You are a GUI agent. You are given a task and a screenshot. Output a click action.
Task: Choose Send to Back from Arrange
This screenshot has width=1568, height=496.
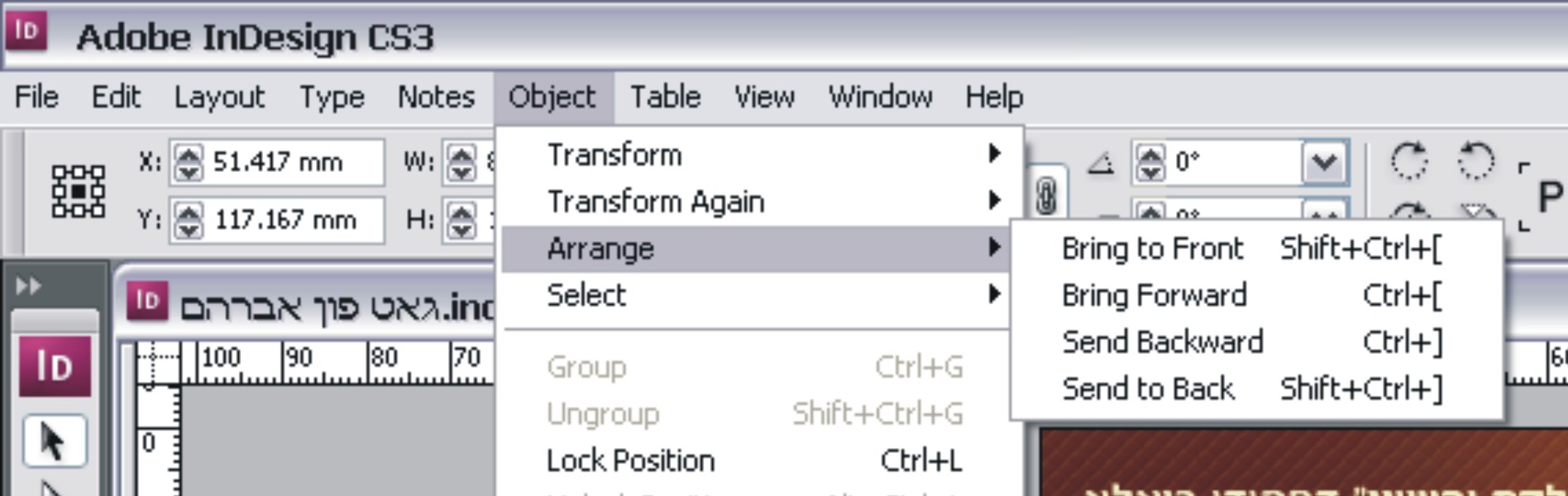1148,389
